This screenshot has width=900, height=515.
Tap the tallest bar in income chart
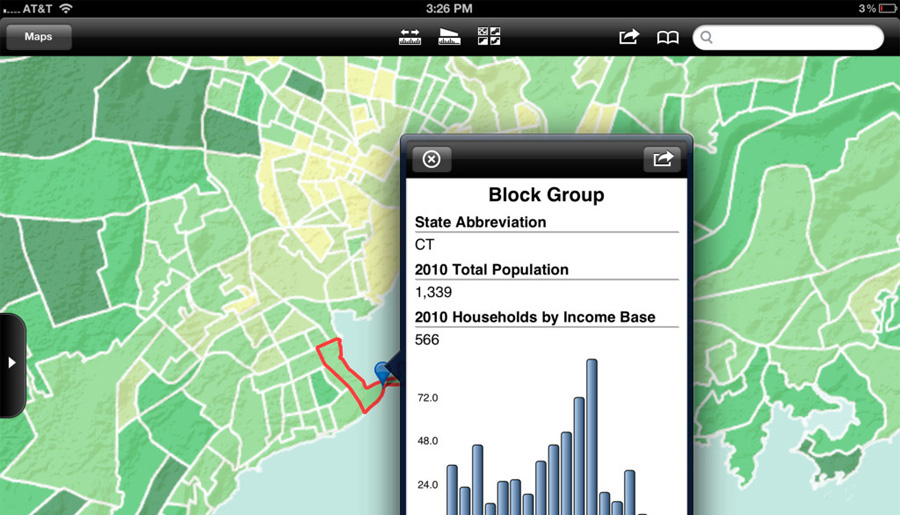tap(592, 437)
